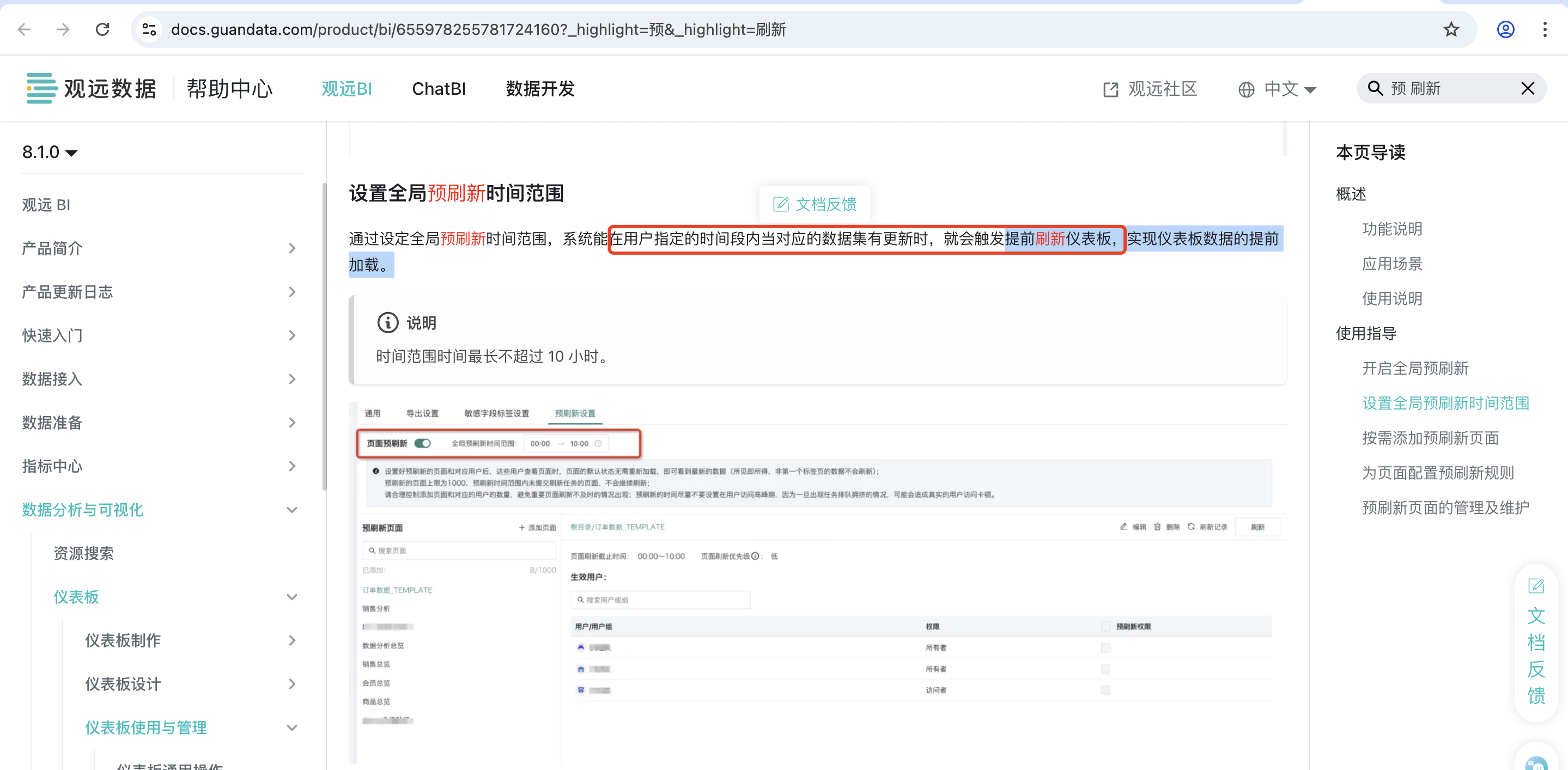This screenshot has width=1568, height=770.
Task: Toggle the 页面预刷新 switch
Action: click(423, 443)
